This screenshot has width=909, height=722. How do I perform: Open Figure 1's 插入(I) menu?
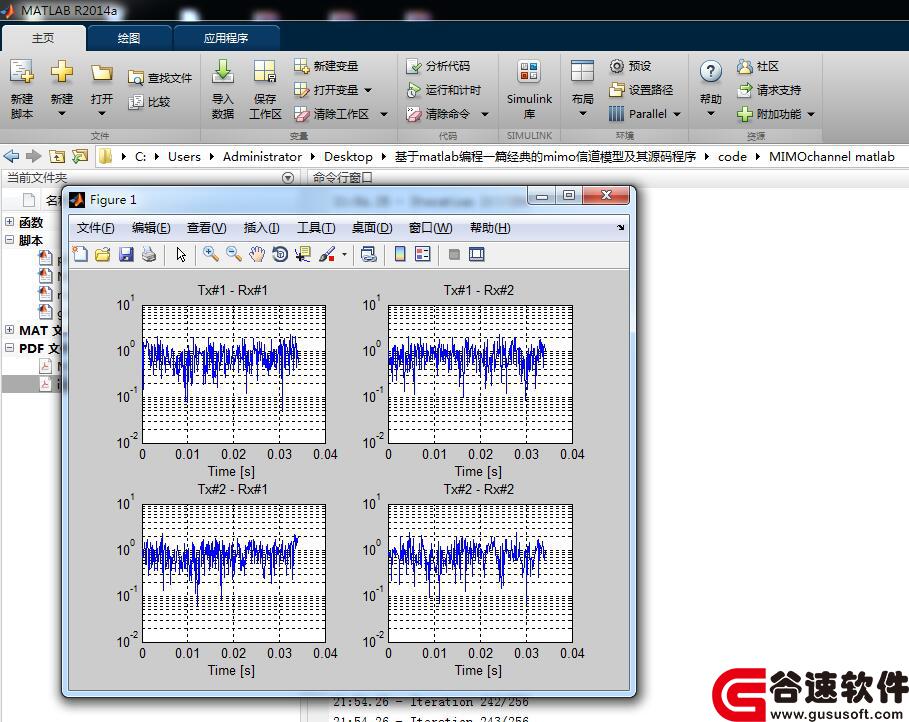click(x=261, y=228)
